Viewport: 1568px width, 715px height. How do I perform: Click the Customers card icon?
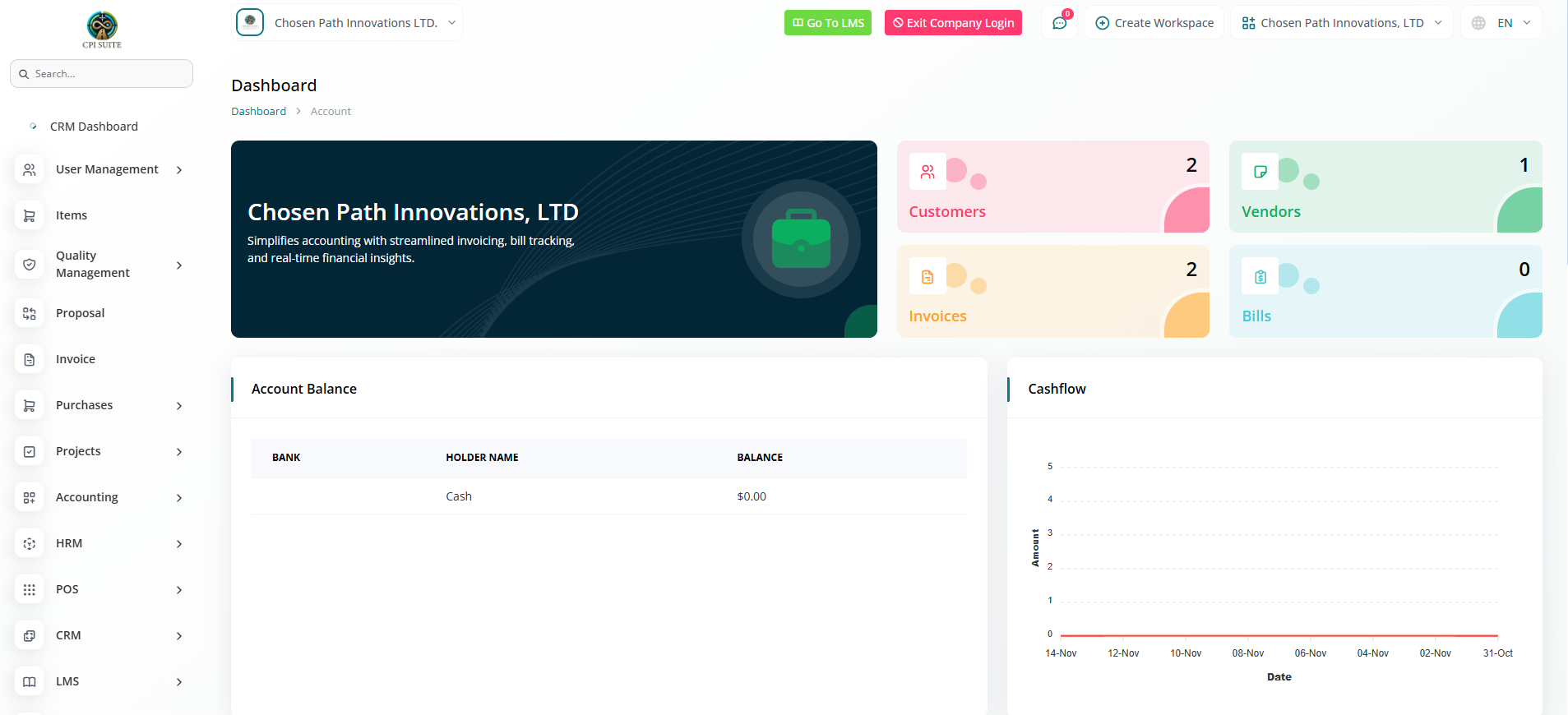click(x=927, y=172)
